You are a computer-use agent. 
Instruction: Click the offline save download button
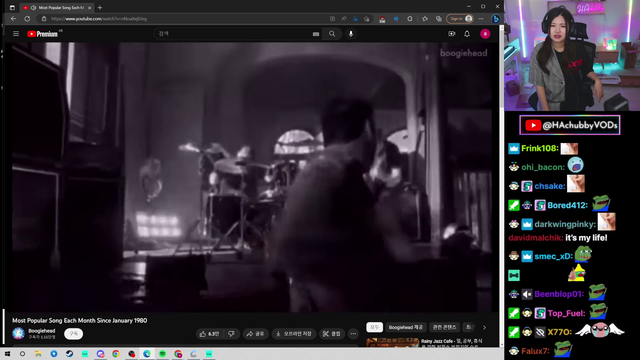tap(293, 334)
